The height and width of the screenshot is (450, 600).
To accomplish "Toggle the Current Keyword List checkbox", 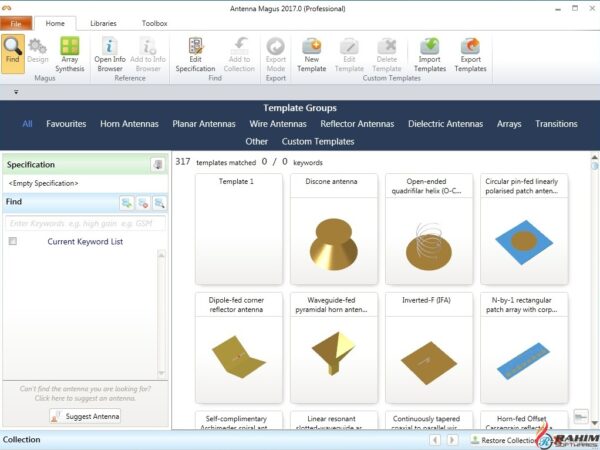I will tap(13, 241).
